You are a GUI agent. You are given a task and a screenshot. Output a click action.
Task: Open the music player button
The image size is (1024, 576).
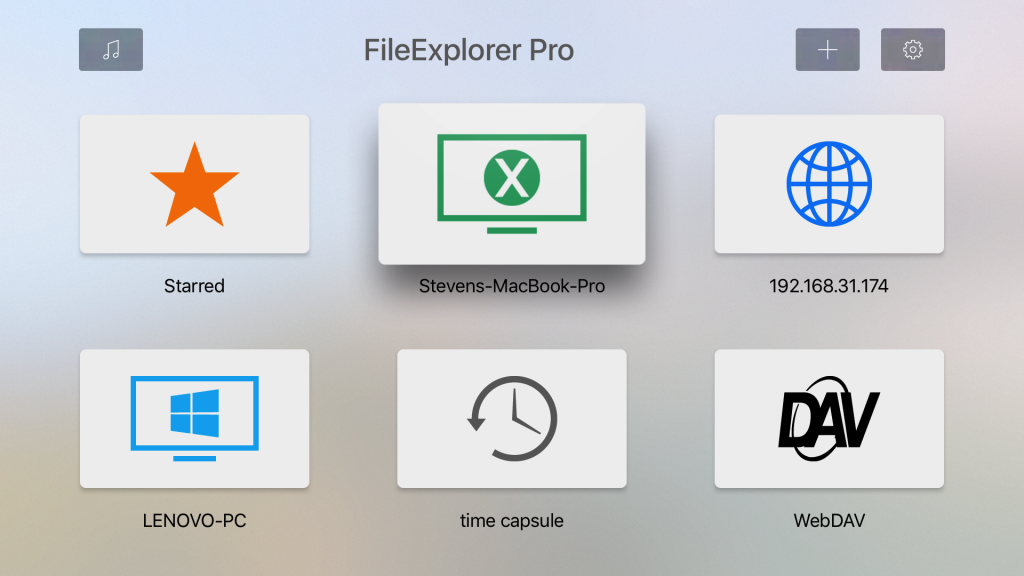pyautogui.click(x=111, y=50)
